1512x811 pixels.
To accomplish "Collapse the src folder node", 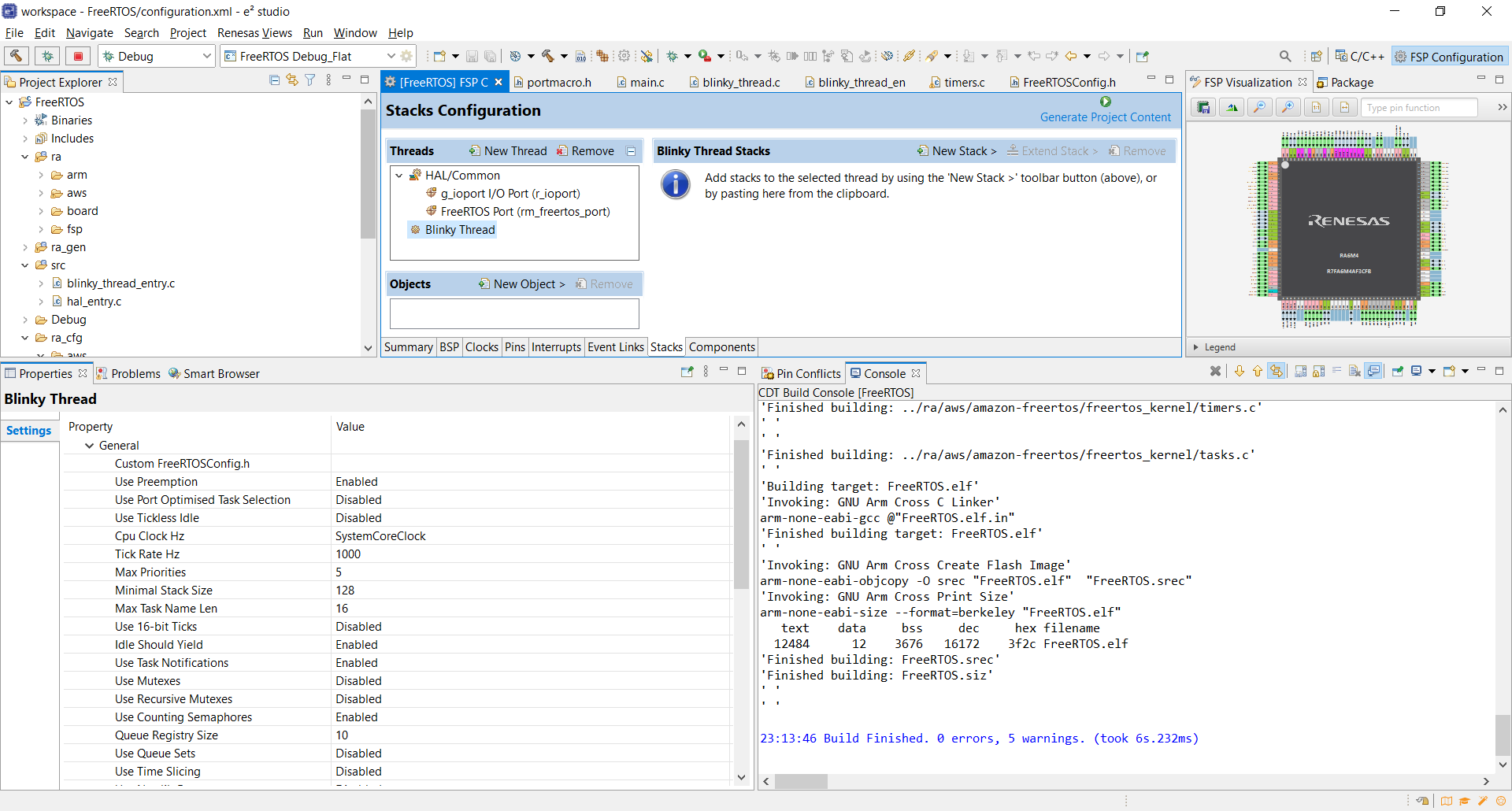I will point(25,265).
